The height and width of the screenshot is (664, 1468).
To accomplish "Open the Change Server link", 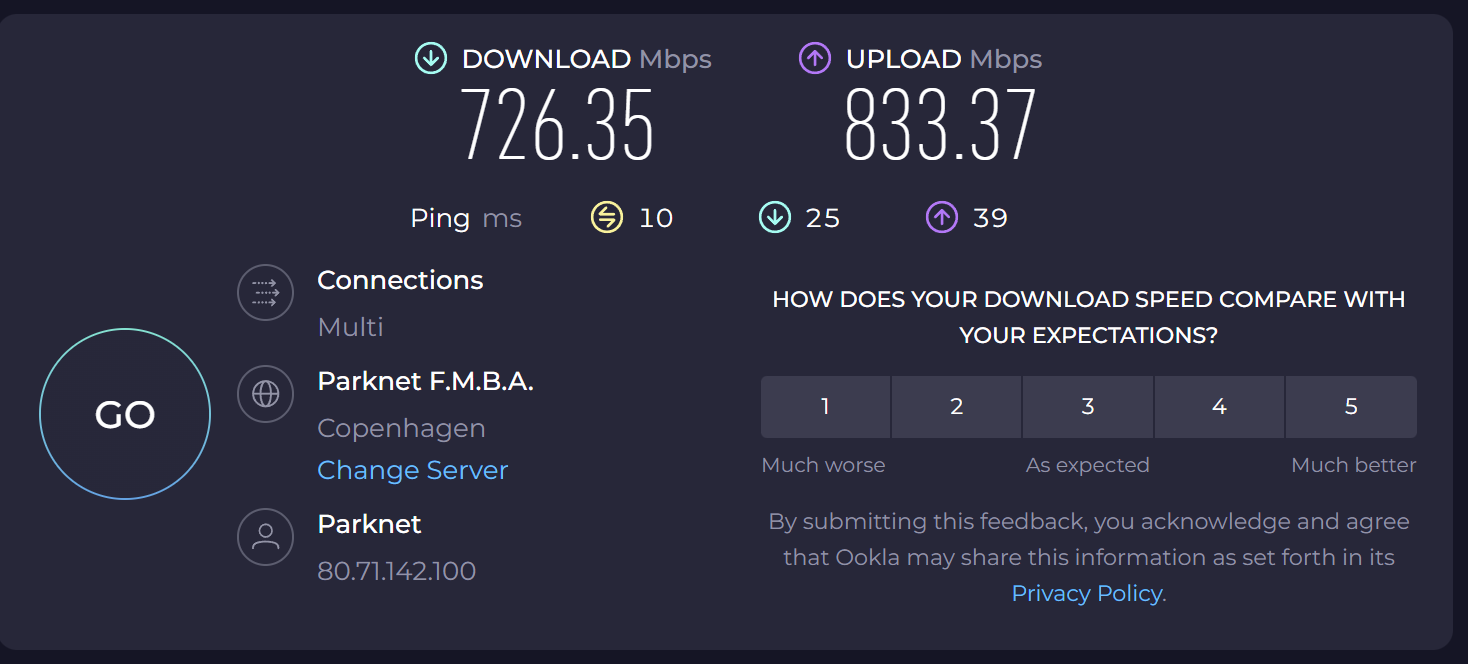I will coord(412,470).
